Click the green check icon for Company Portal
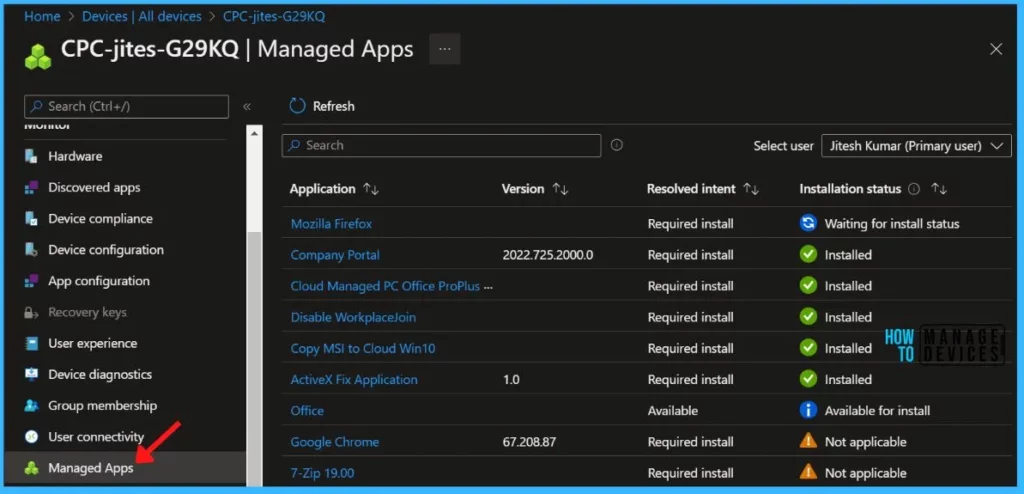1024x494 pixels. point(808,255)
